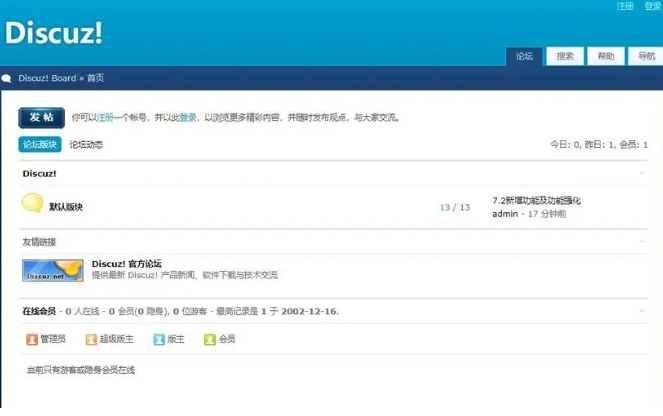Click the 在线会员 heading link
The width and height of the screenshot is (663, 416).
pyautogui.click(x=39, y=311)
